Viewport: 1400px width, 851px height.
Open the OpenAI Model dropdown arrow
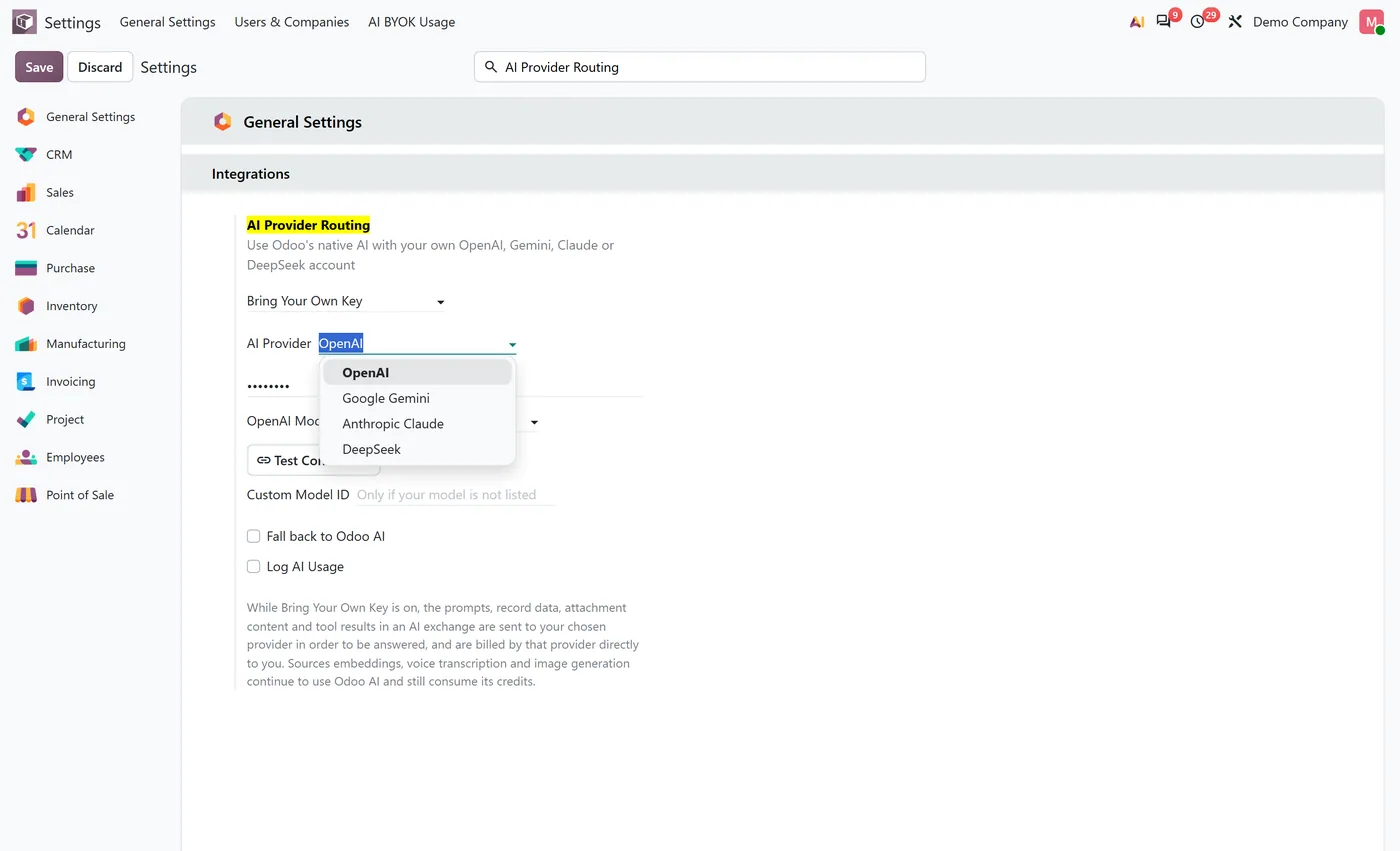[x=534, y=423]
